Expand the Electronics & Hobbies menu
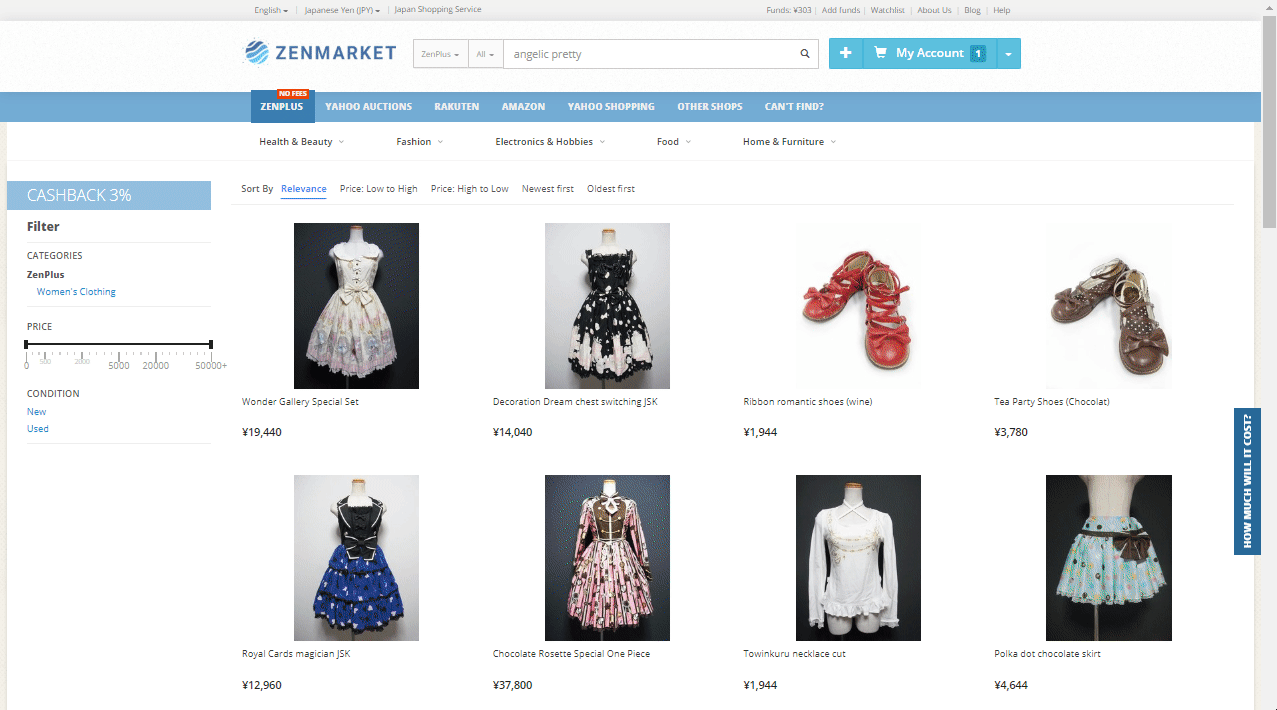This screenshot has width=1277, height=710. pos(550,142)
